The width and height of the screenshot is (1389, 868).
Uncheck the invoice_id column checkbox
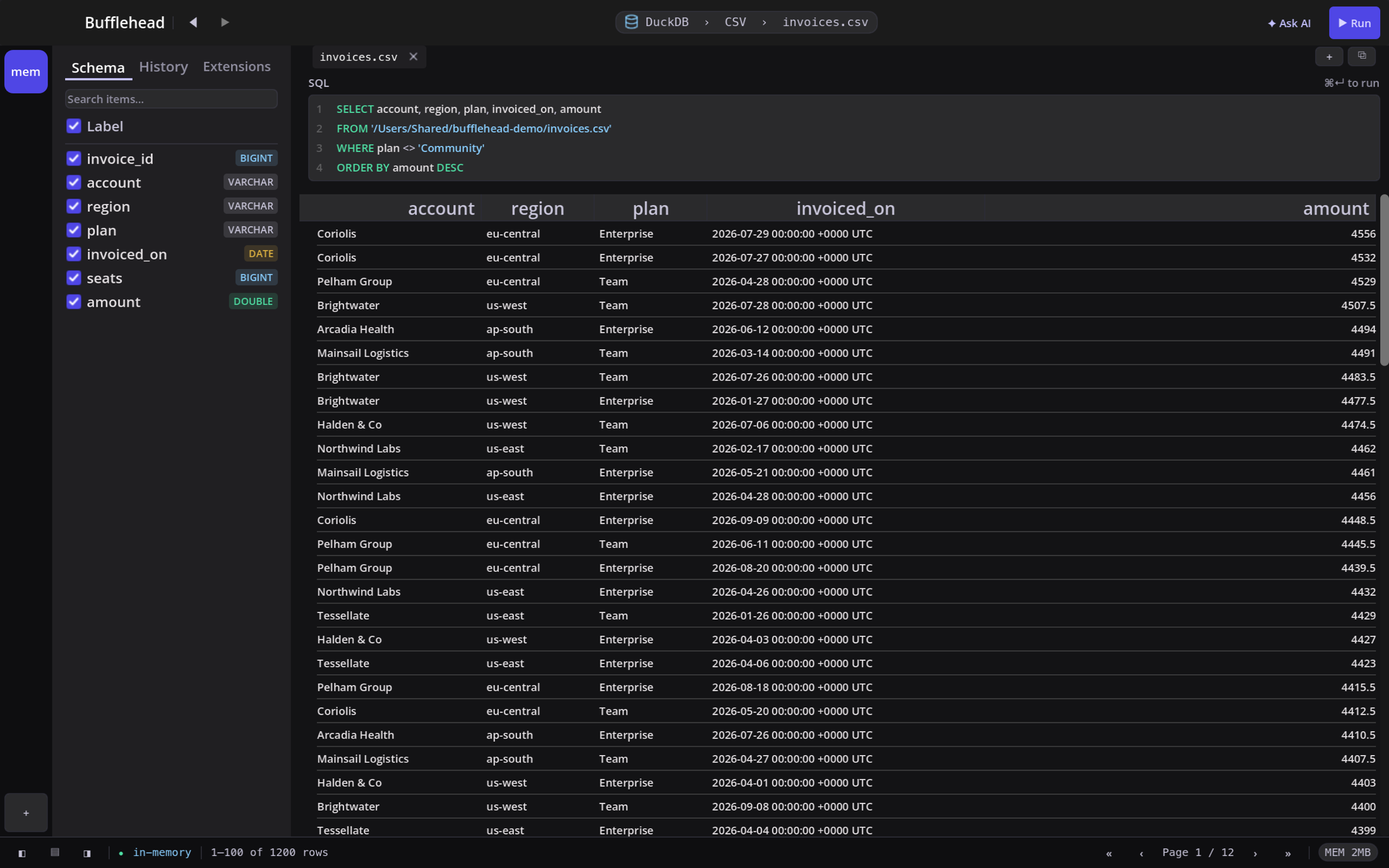pos(74,158)
